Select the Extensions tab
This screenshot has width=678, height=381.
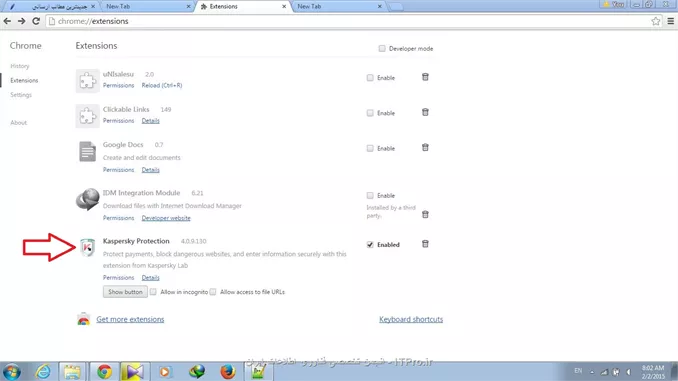tap(242, 6)
